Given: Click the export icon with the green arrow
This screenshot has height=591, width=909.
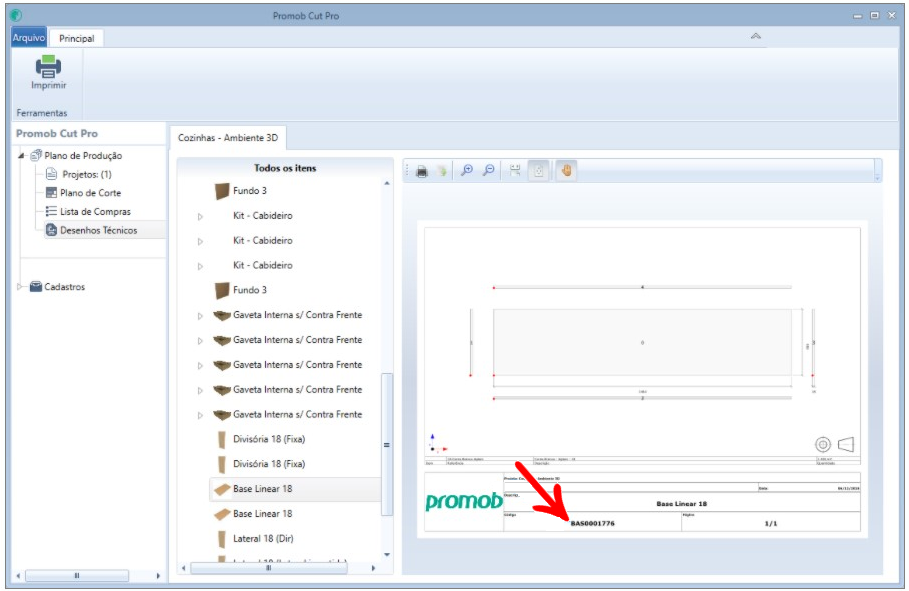Looking at the screenshot, I should [442, 171].
